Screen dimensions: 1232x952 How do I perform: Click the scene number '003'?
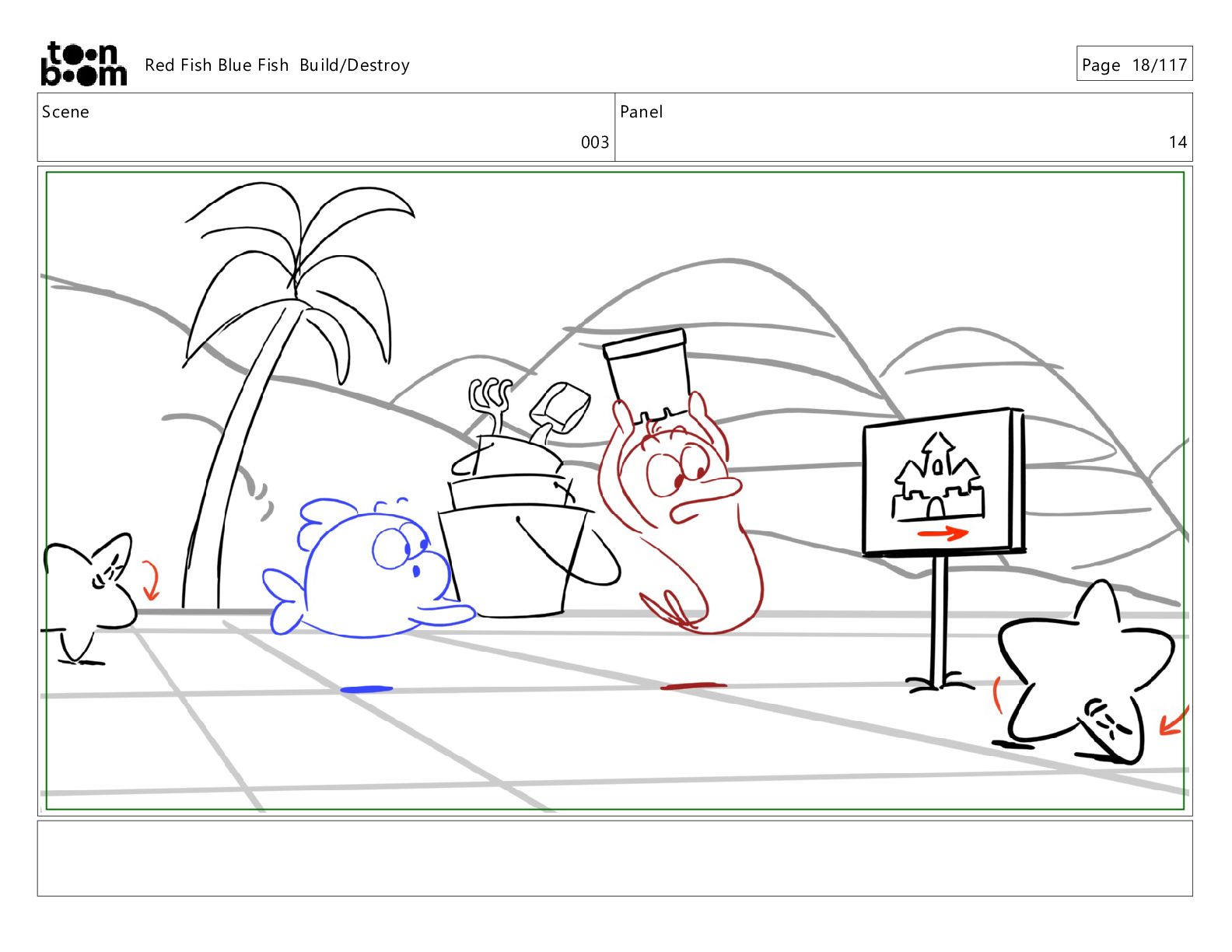pyautogui.click(x=595, y=142)
